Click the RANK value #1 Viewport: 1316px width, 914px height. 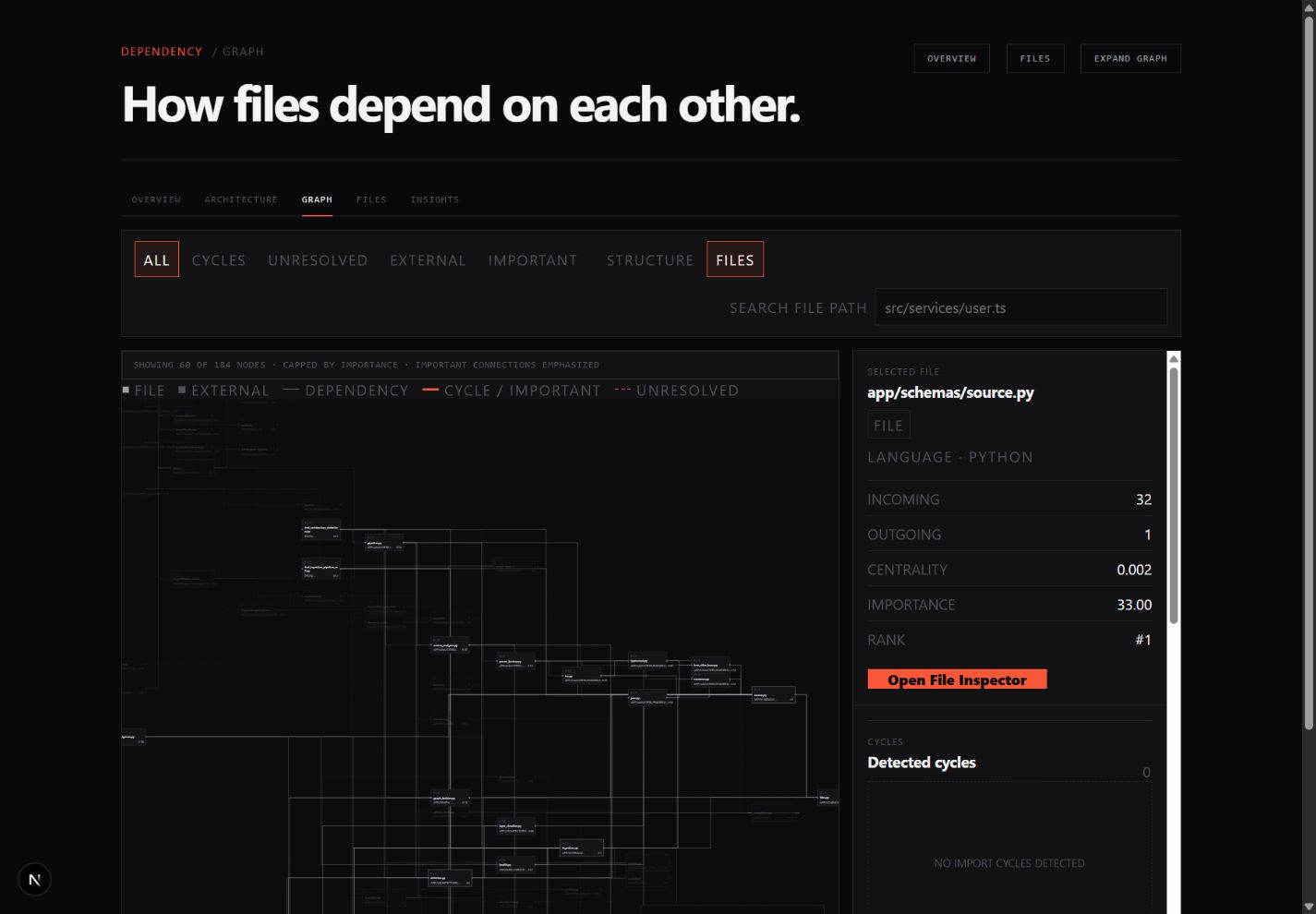[x=1143, y=640]
